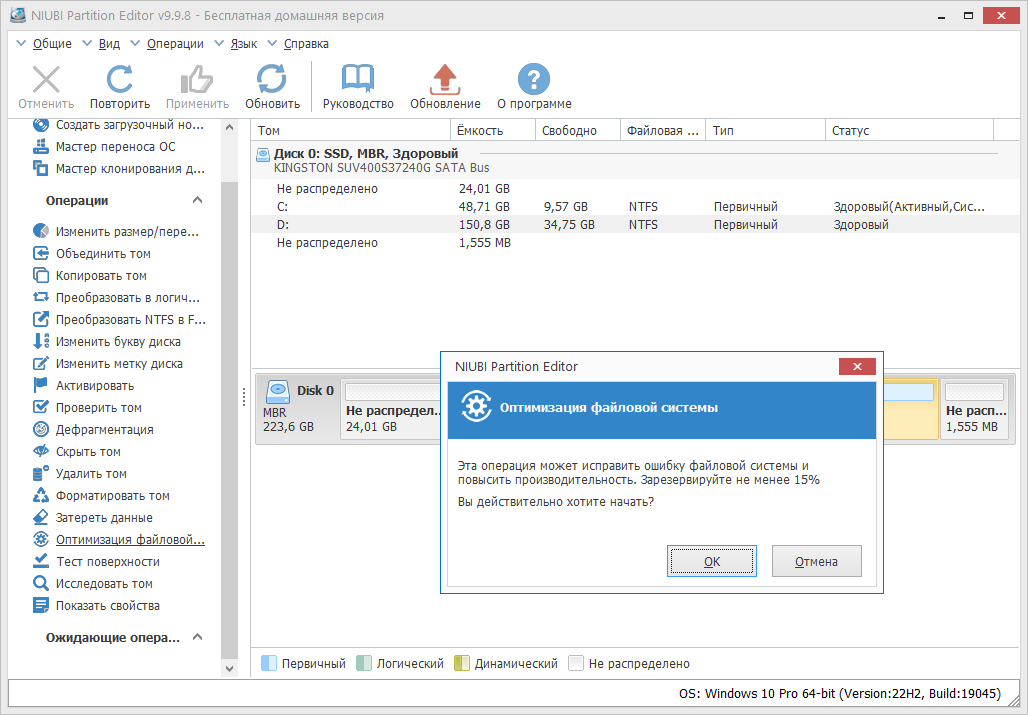This screenshot has width=1028, height=715.
Task: Click the Логический legend color swatch
Action: 364,663
